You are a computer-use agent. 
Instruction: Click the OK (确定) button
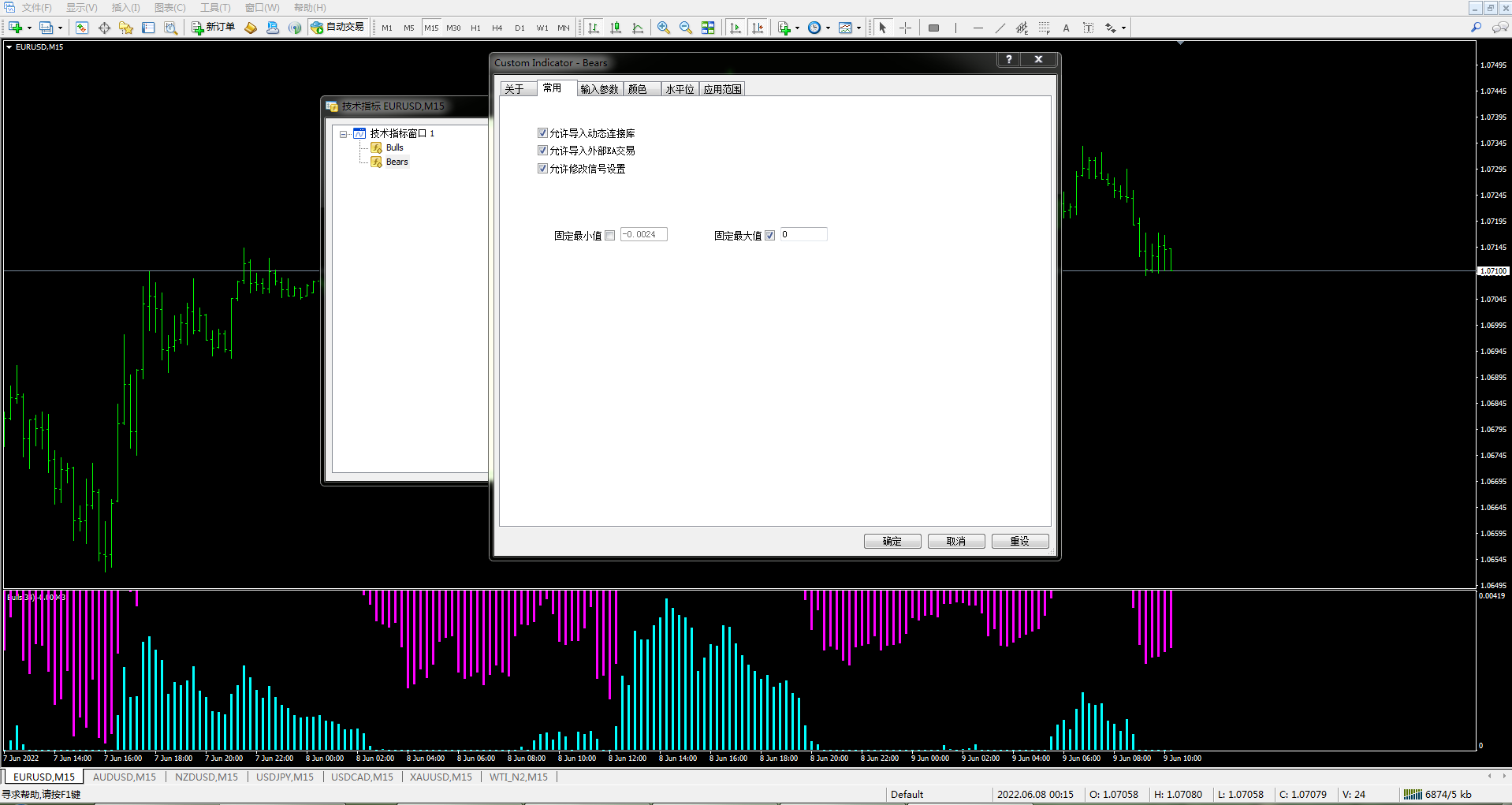point(892,541)
